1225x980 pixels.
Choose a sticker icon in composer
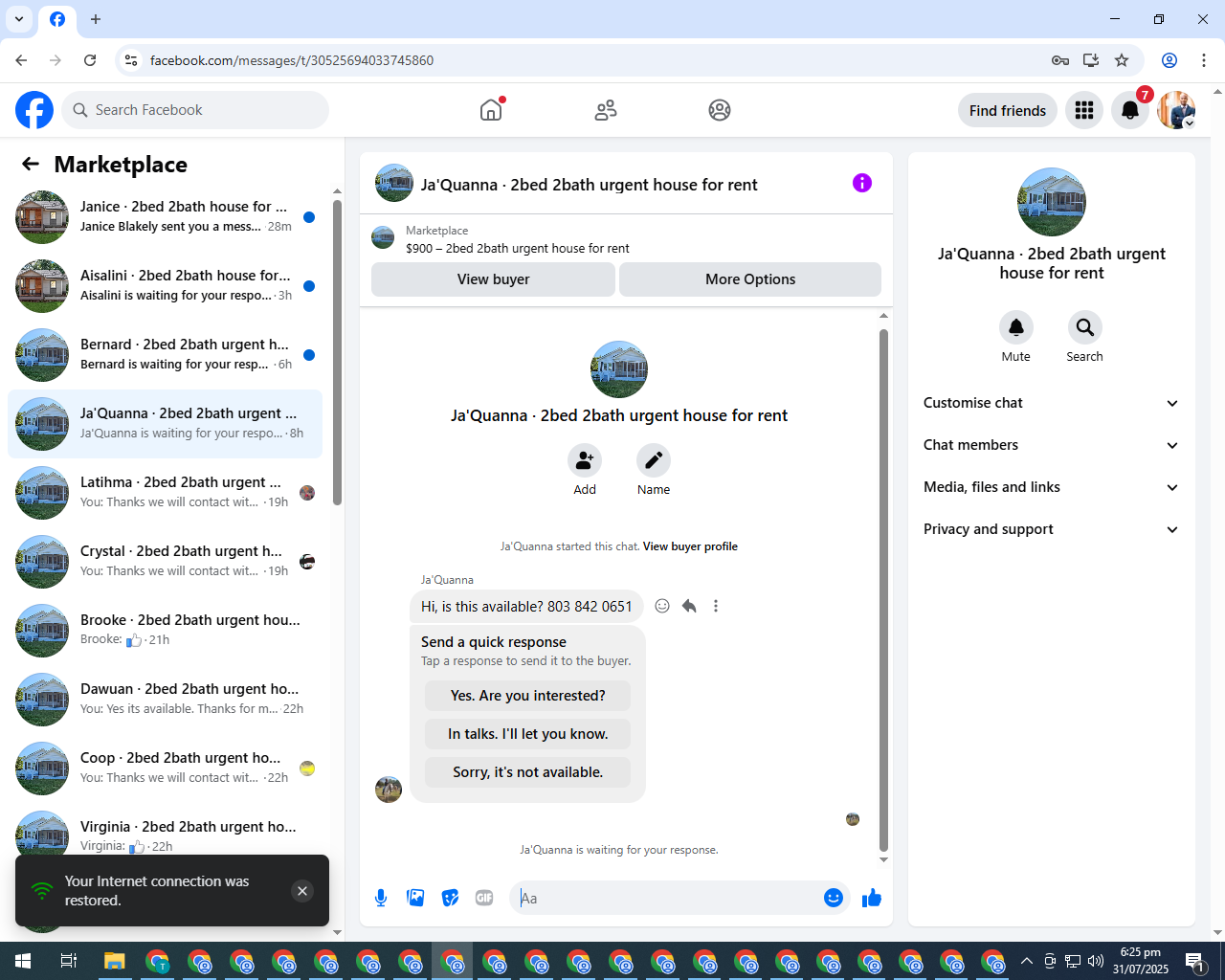point(450,898)
